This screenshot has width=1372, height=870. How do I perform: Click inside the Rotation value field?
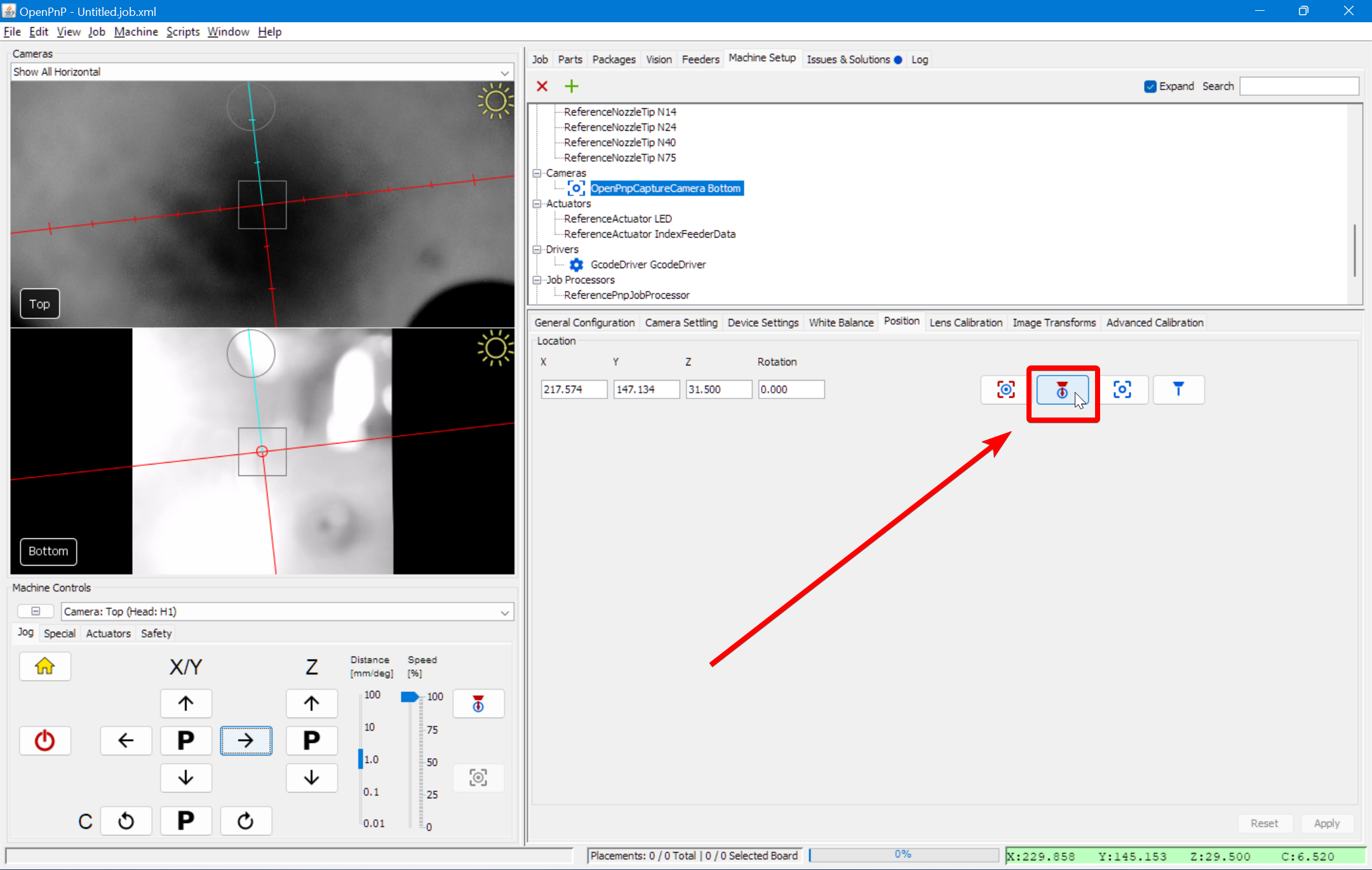(x=790, y=389)
